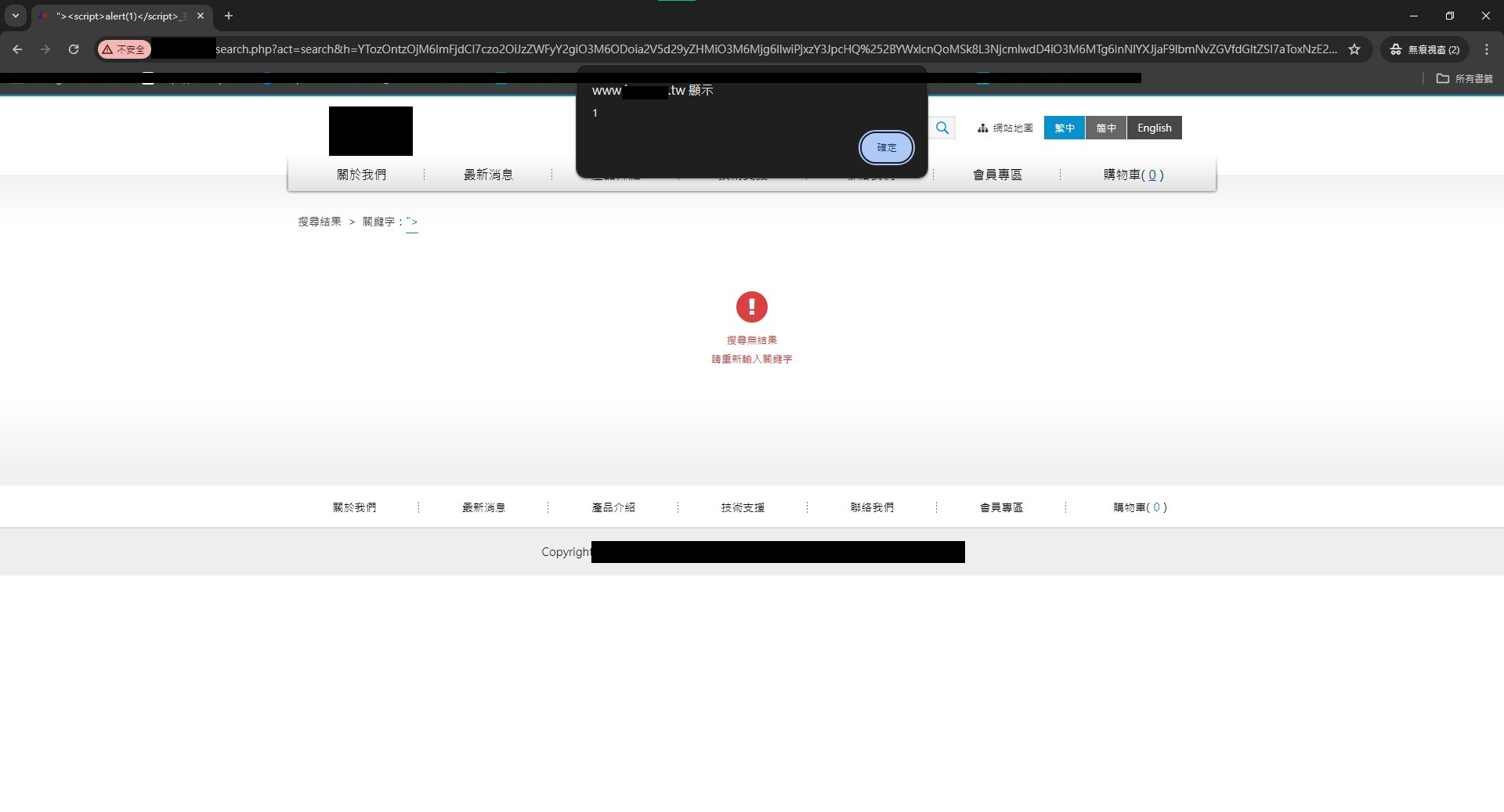Open 關於我們 in footer navigation
The image size is (1504, 812).
pyautogui.click(x=354, y=507)
